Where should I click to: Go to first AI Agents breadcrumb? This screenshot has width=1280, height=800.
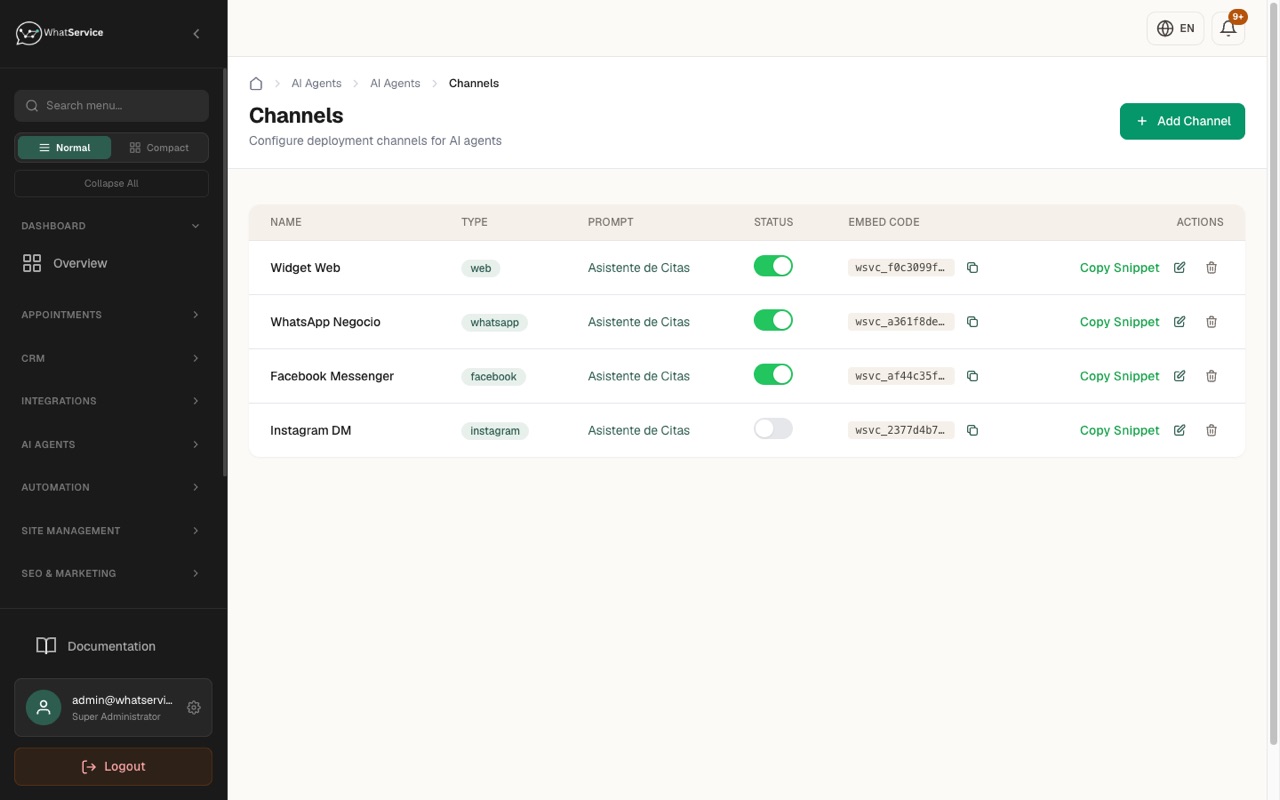(316, 83)
